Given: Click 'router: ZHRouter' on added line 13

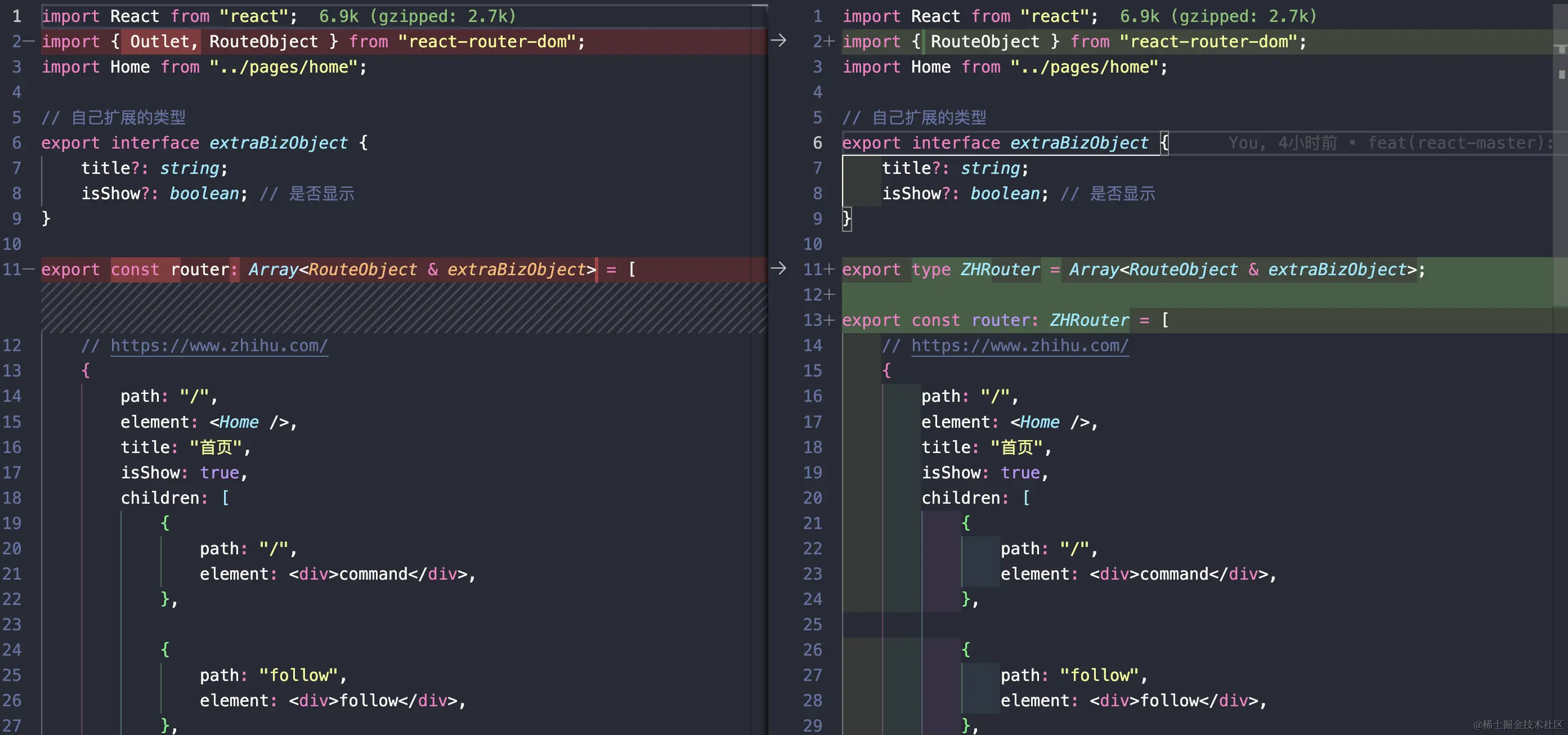Looking at the screenshot, I should point(1050,320).
